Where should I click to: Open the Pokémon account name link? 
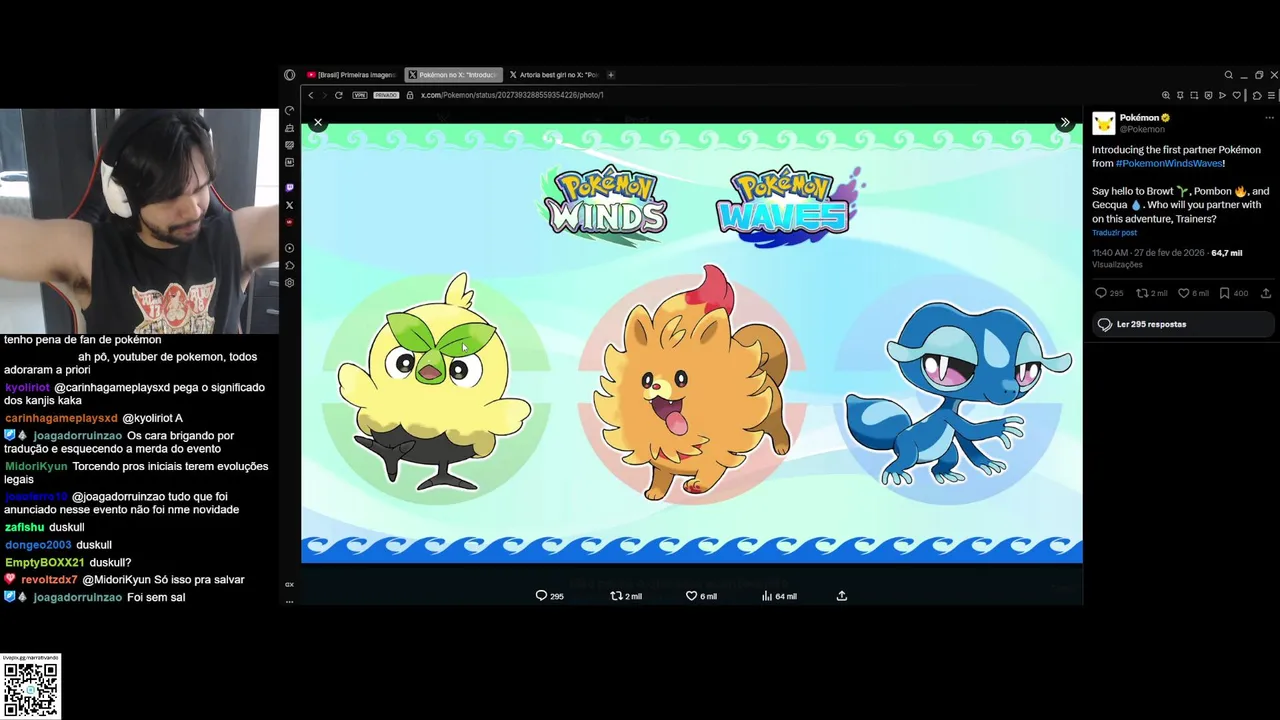(1139, 118)
